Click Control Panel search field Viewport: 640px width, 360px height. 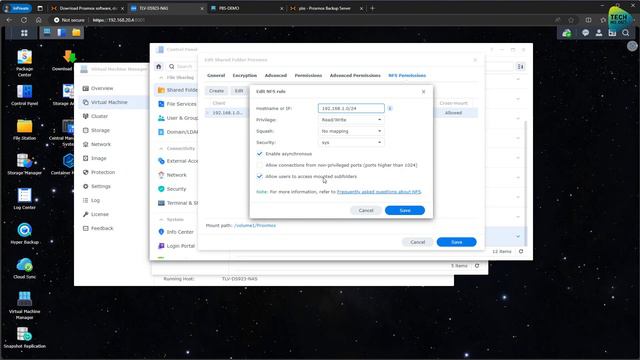pyautogui.click(x=183, y=67)
